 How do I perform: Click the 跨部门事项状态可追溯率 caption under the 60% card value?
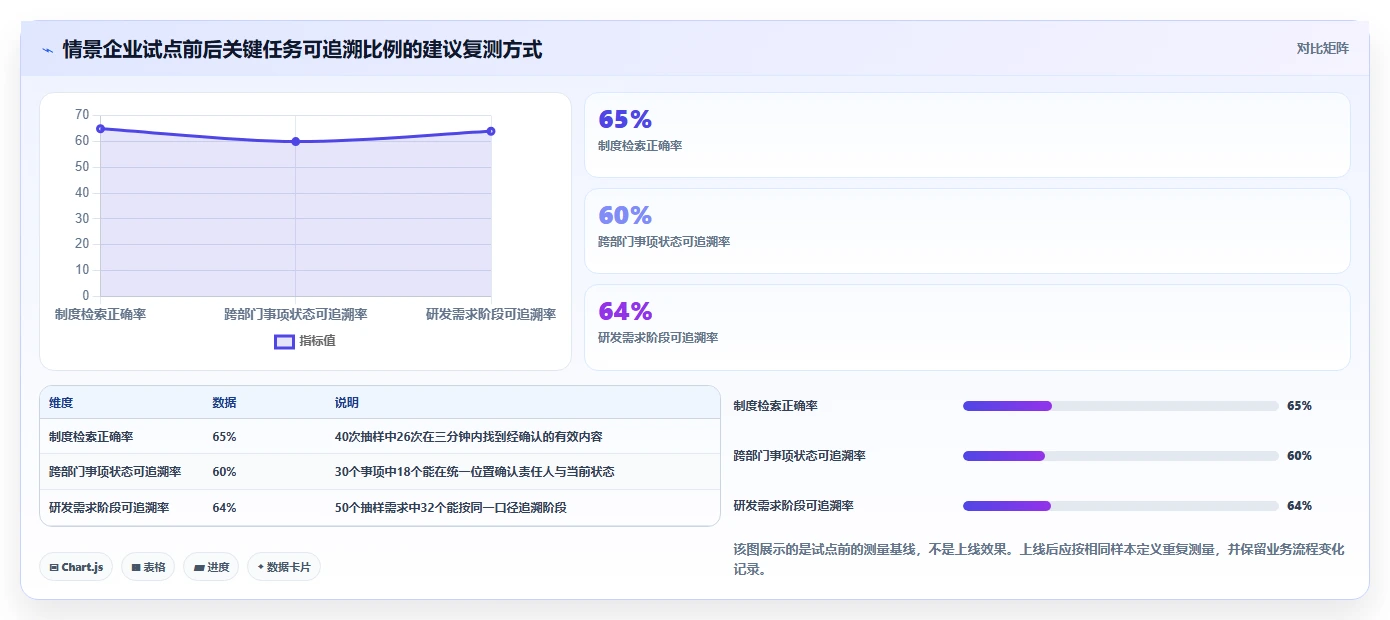pyautogui.click(x=664, y=242)
